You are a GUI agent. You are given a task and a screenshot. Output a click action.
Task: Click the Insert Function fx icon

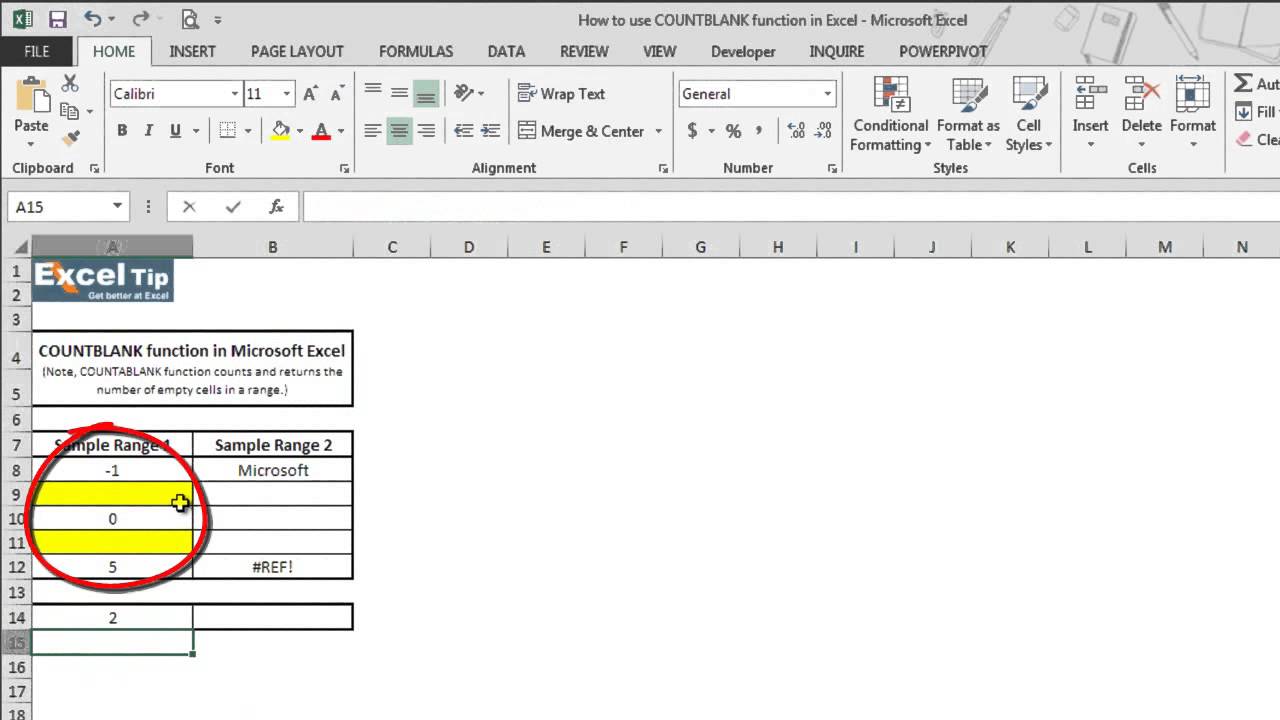[x=277, y=207]
